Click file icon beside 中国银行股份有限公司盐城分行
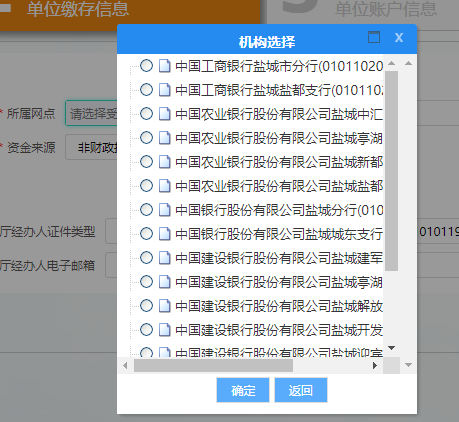Viewport: 459px width, 422px height. (164, 210)
